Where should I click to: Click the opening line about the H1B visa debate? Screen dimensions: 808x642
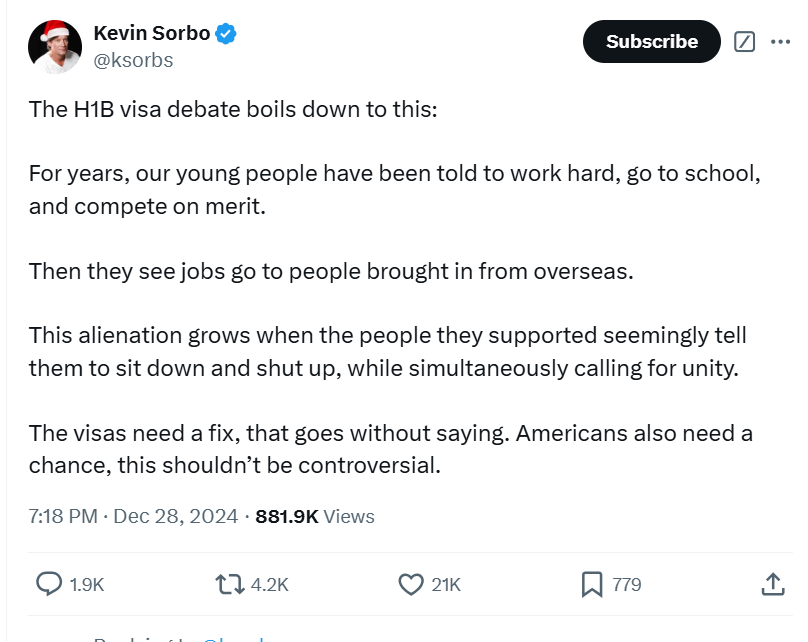pyautogui.click(x=233, y=109)
